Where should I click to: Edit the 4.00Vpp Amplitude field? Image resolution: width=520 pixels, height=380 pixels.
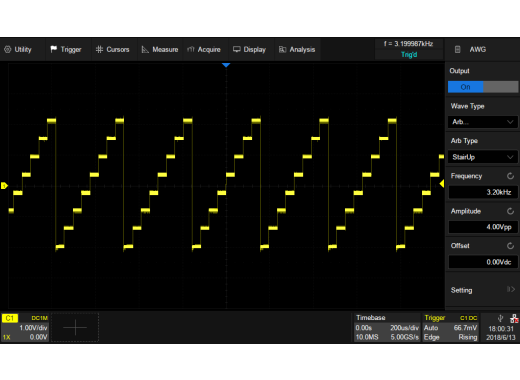point(483,227)
